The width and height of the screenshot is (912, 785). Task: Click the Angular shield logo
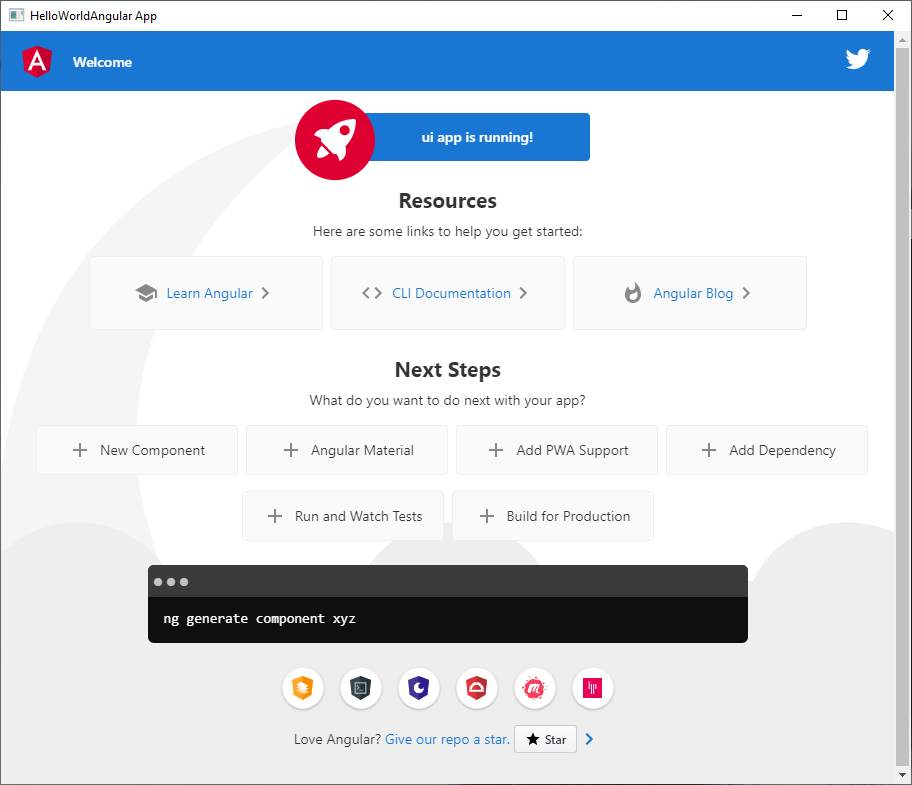[x=37, y=62]
